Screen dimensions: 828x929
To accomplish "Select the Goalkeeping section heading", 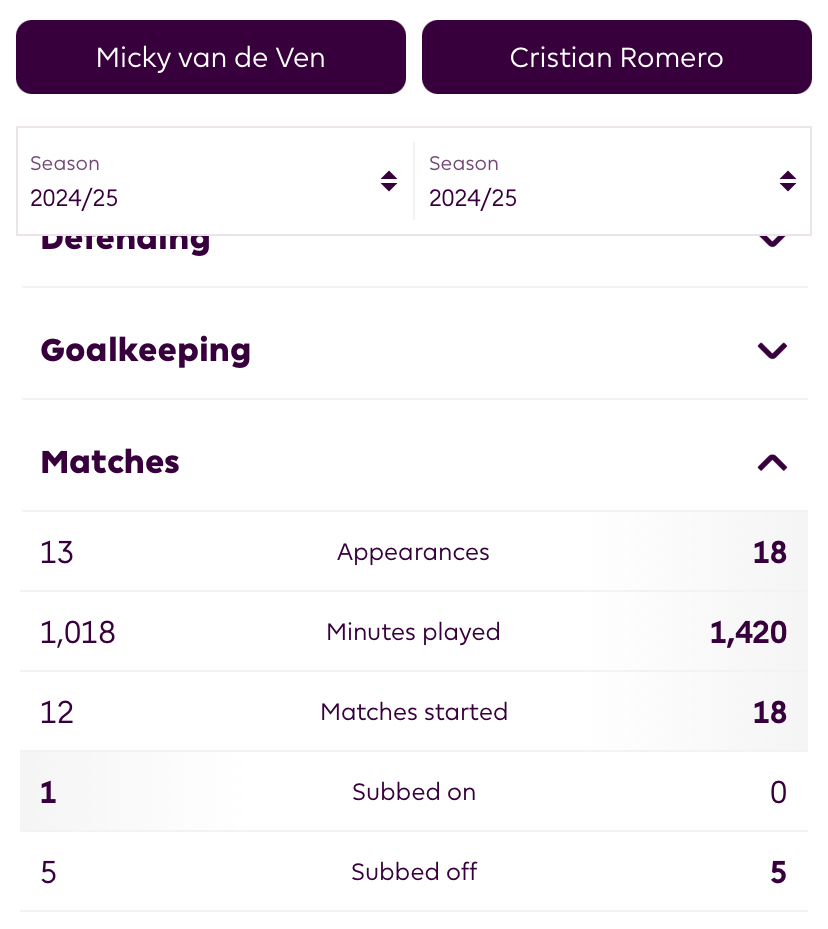I will (146, 350).
